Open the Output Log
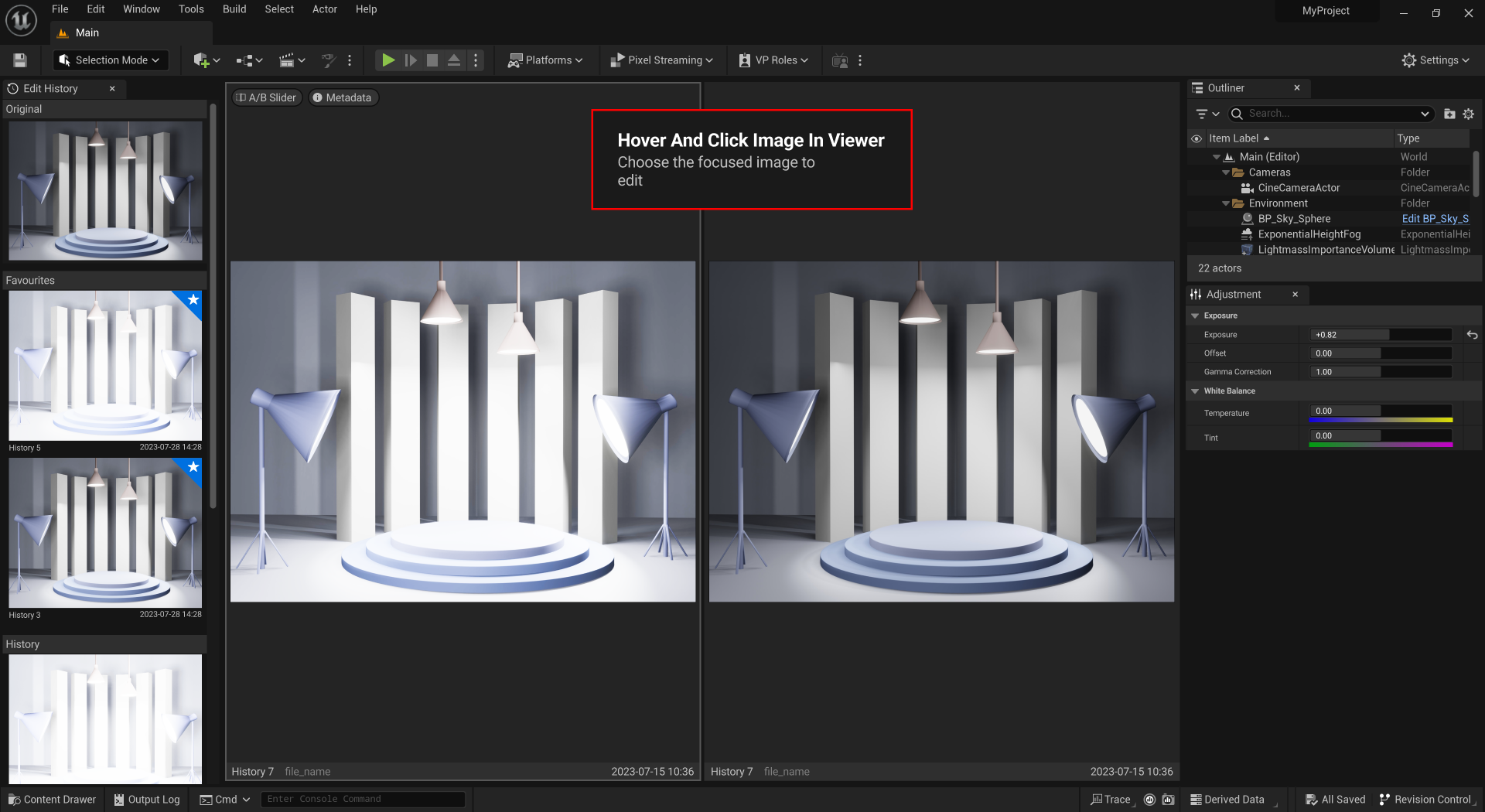 (147, 800)
